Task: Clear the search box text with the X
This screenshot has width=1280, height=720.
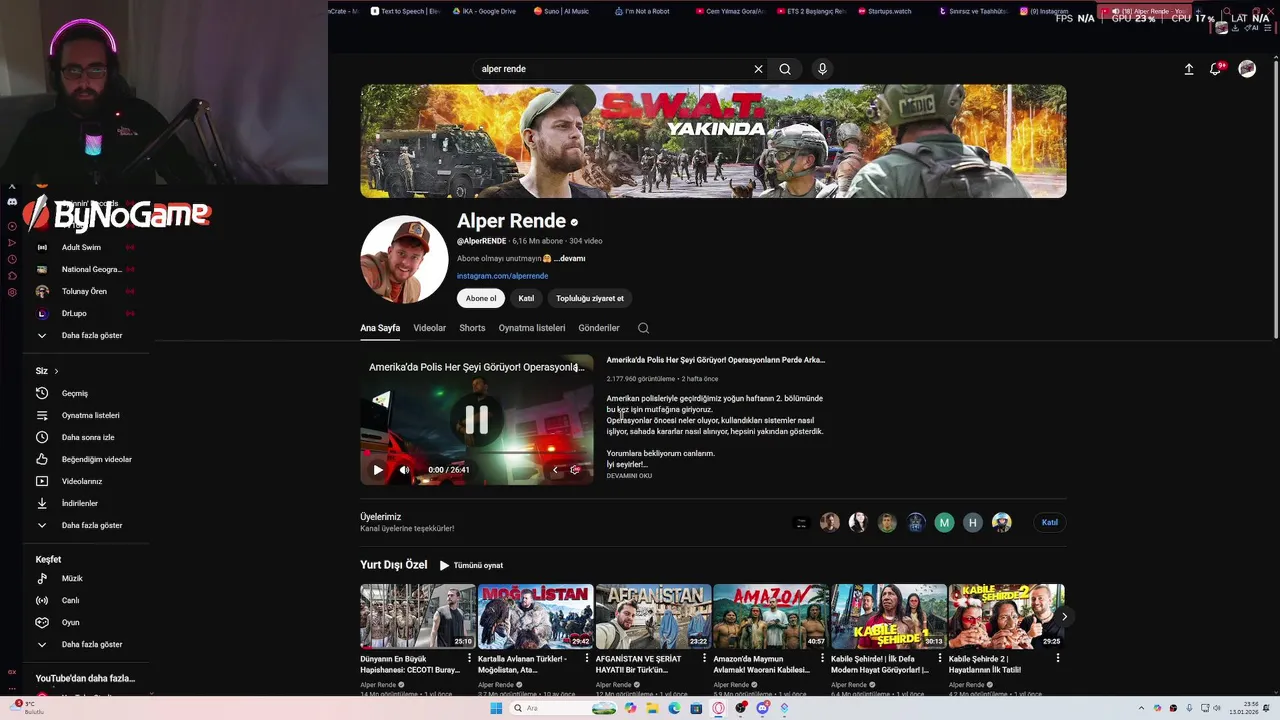Action: tap(758, 69)
